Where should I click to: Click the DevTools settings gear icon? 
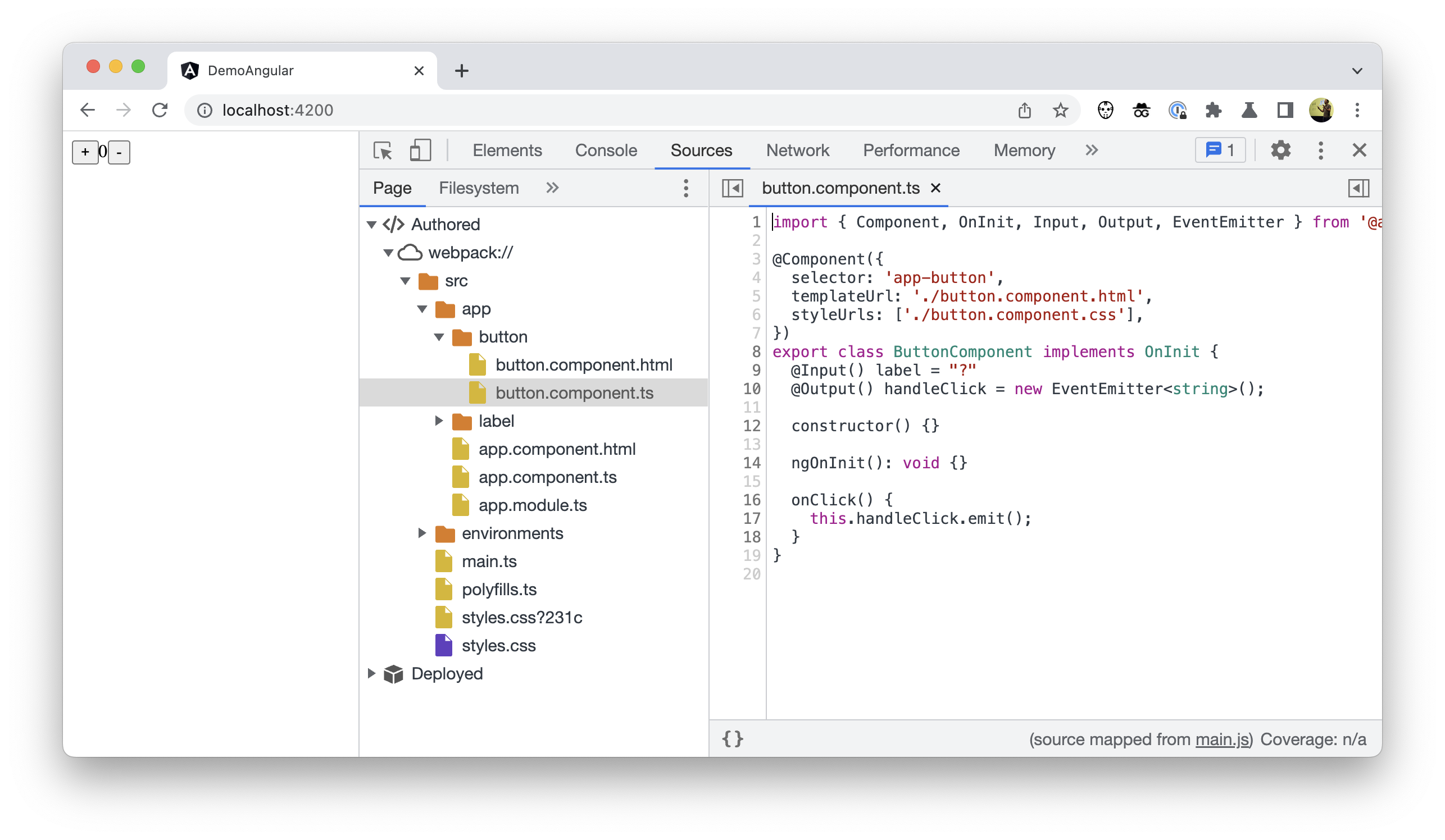pyautogui.click(x=1280, y=150)
